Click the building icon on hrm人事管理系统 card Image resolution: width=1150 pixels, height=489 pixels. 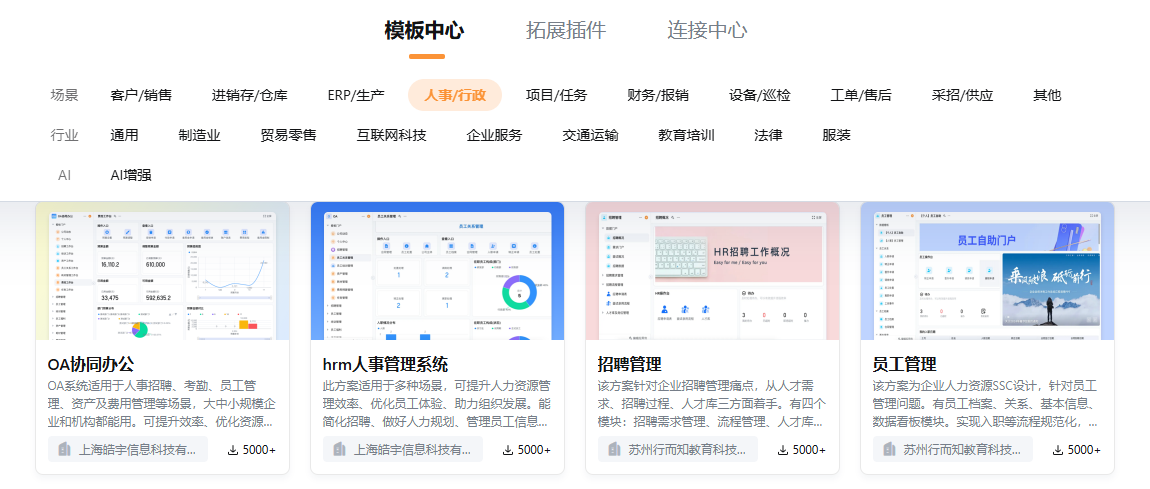[340, 449]
